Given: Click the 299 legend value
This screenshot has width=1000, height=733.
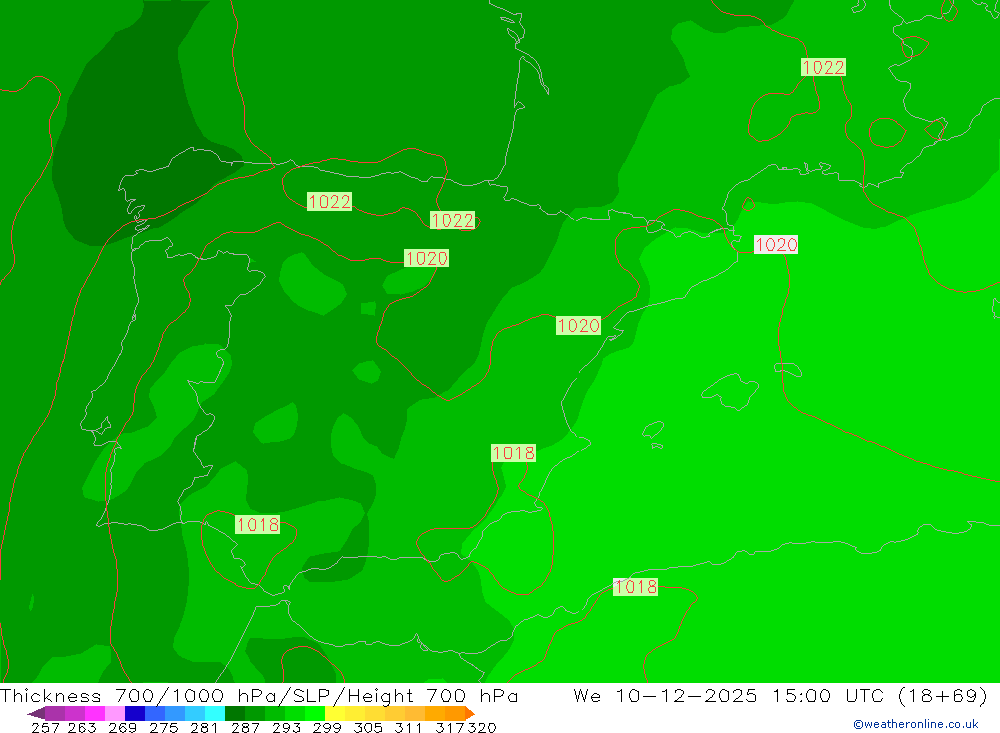Looking at the screenshot, I should coord(327,727).
